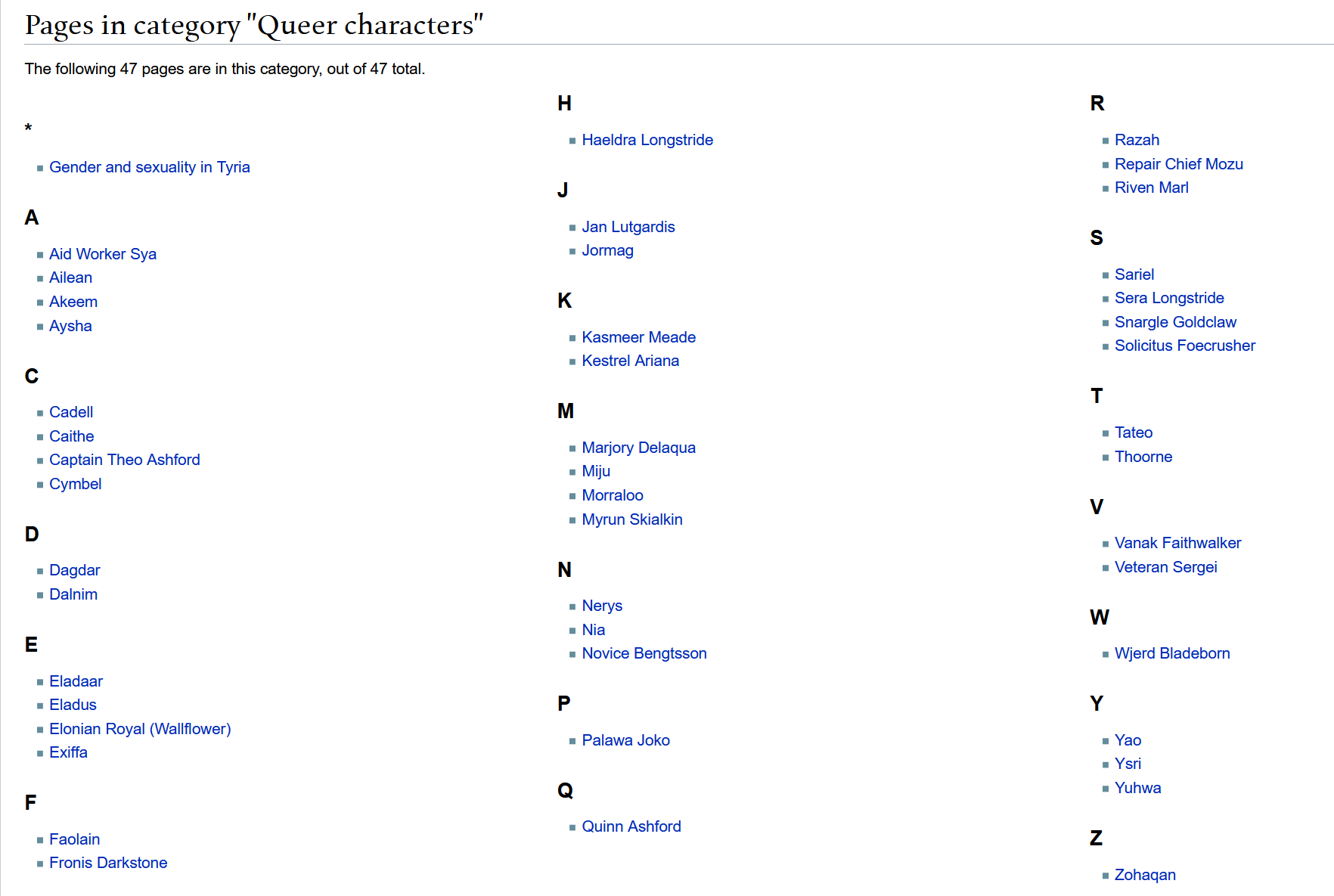The width and height of the screenshot is (1334, 896).
Task: Go to the Dalnim page
Action: click(73, 594)
